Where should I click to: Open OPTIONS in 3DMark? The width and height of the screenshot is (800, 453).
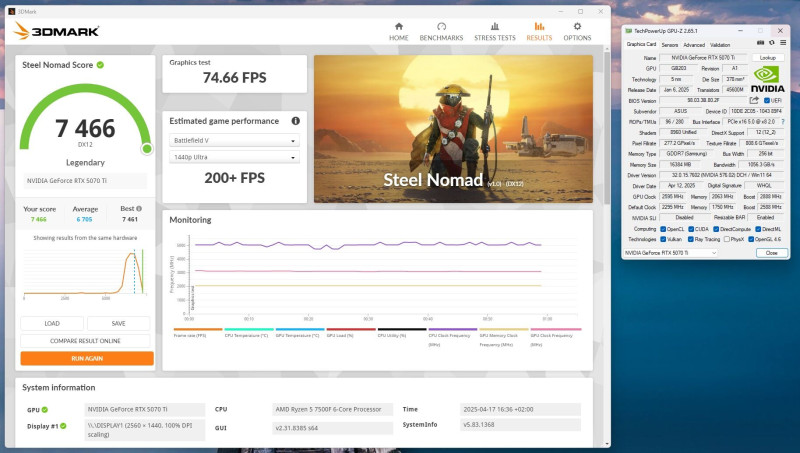tap(577, 32)
